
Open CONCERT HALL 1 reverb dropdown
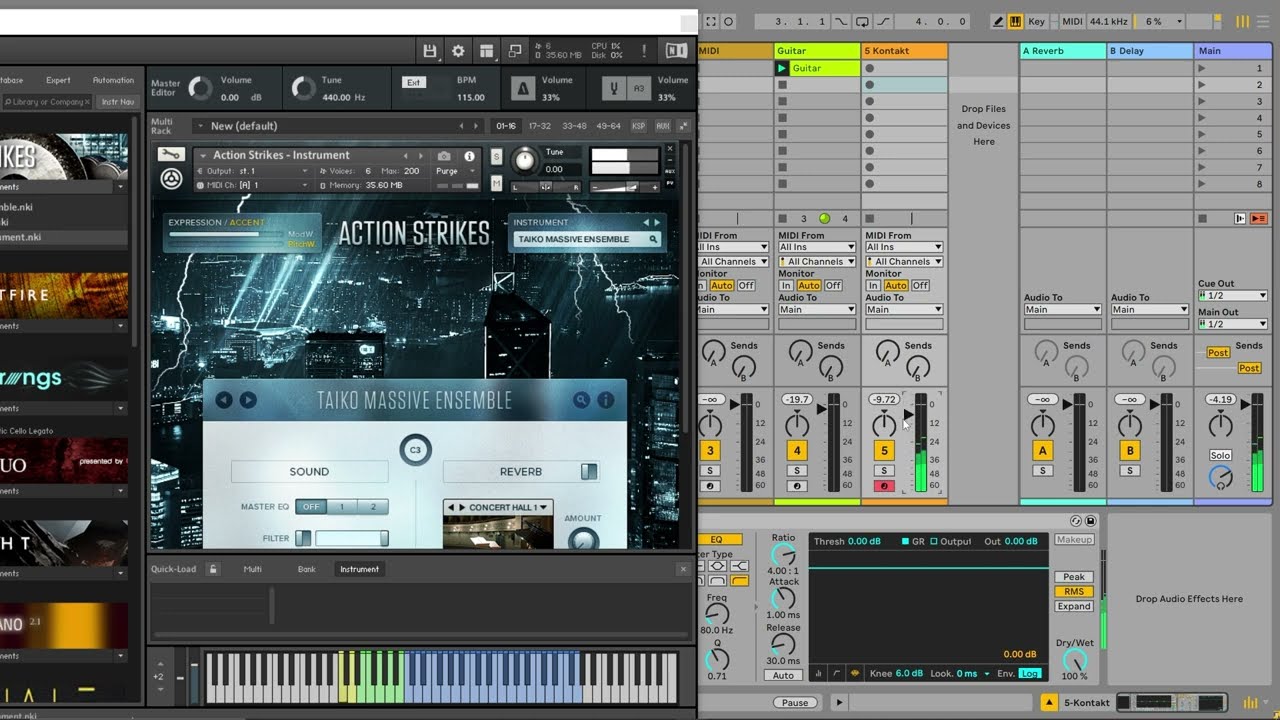point(498,507)
